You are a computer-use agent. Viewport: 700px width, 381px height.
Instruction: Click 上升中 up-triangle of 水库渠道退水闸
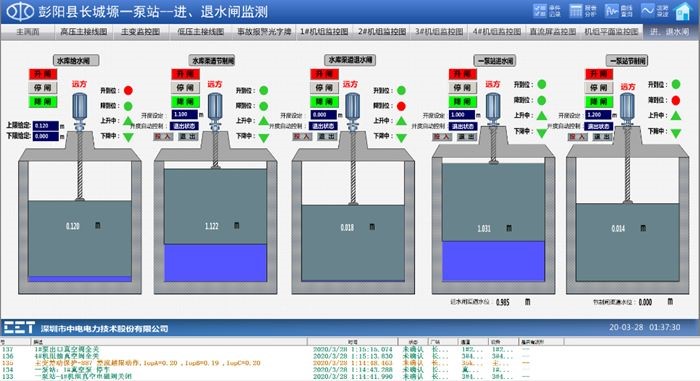tap(401, 121)
